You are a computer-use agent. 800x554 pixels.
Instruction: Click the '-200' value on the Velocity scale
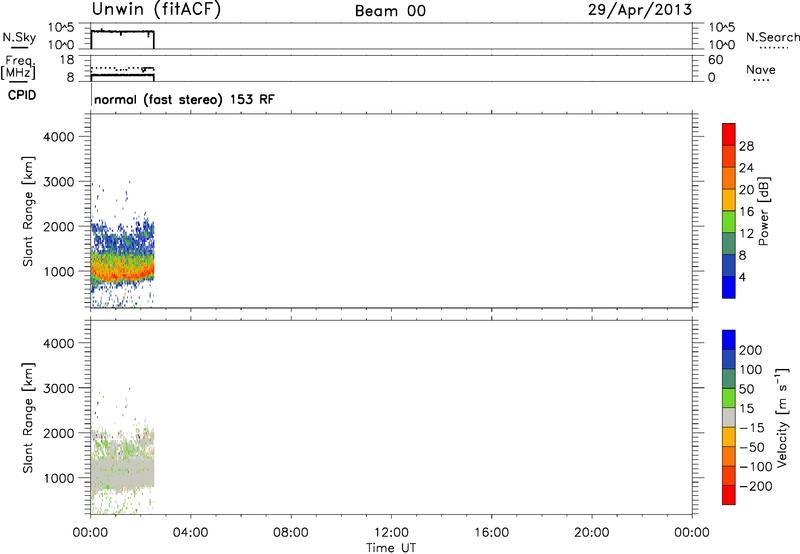[756, 486]
